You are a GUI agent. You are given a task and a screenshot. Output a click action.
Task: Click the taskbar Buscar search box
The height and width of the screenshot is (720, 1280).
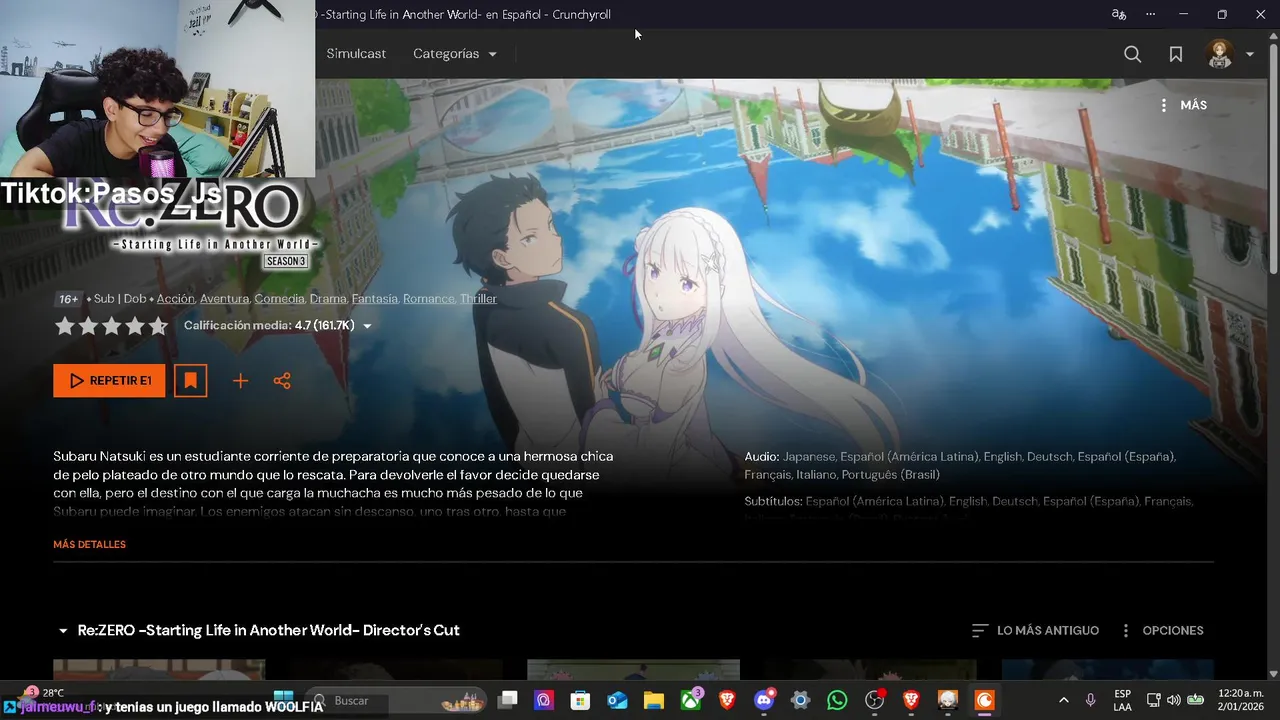397,700
